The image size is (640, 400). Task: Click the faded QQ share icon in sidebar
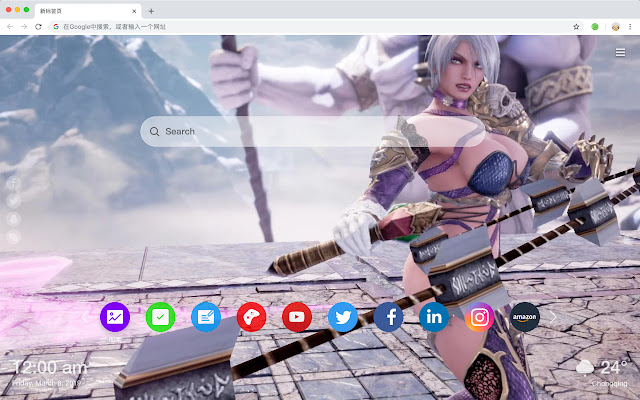(13, 219)
